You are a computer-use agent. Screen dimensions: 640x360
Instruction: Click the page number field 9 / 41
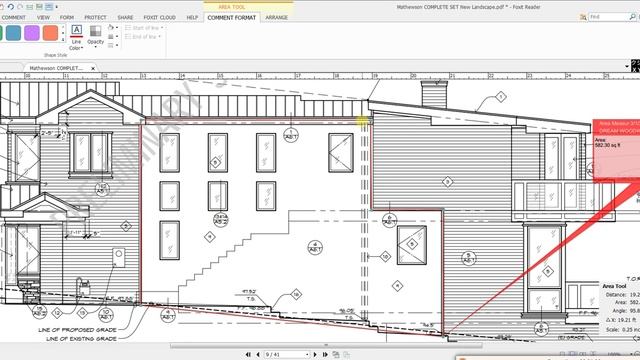[287, 354]
